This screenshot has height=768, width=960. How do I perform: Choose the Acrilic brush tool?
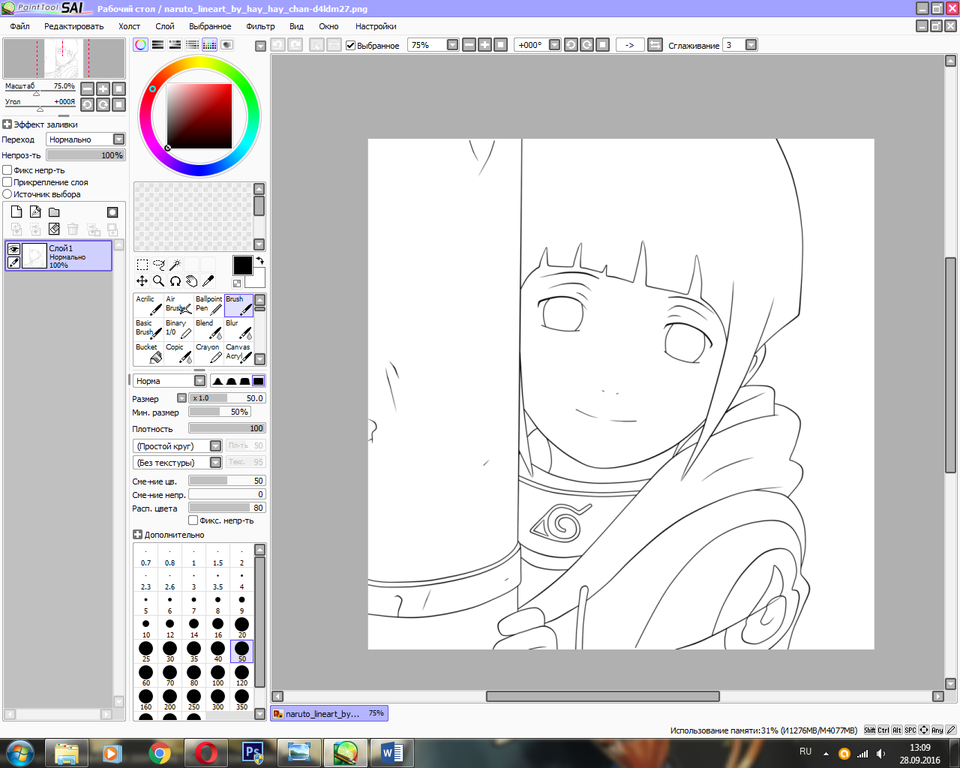point(148,305)
